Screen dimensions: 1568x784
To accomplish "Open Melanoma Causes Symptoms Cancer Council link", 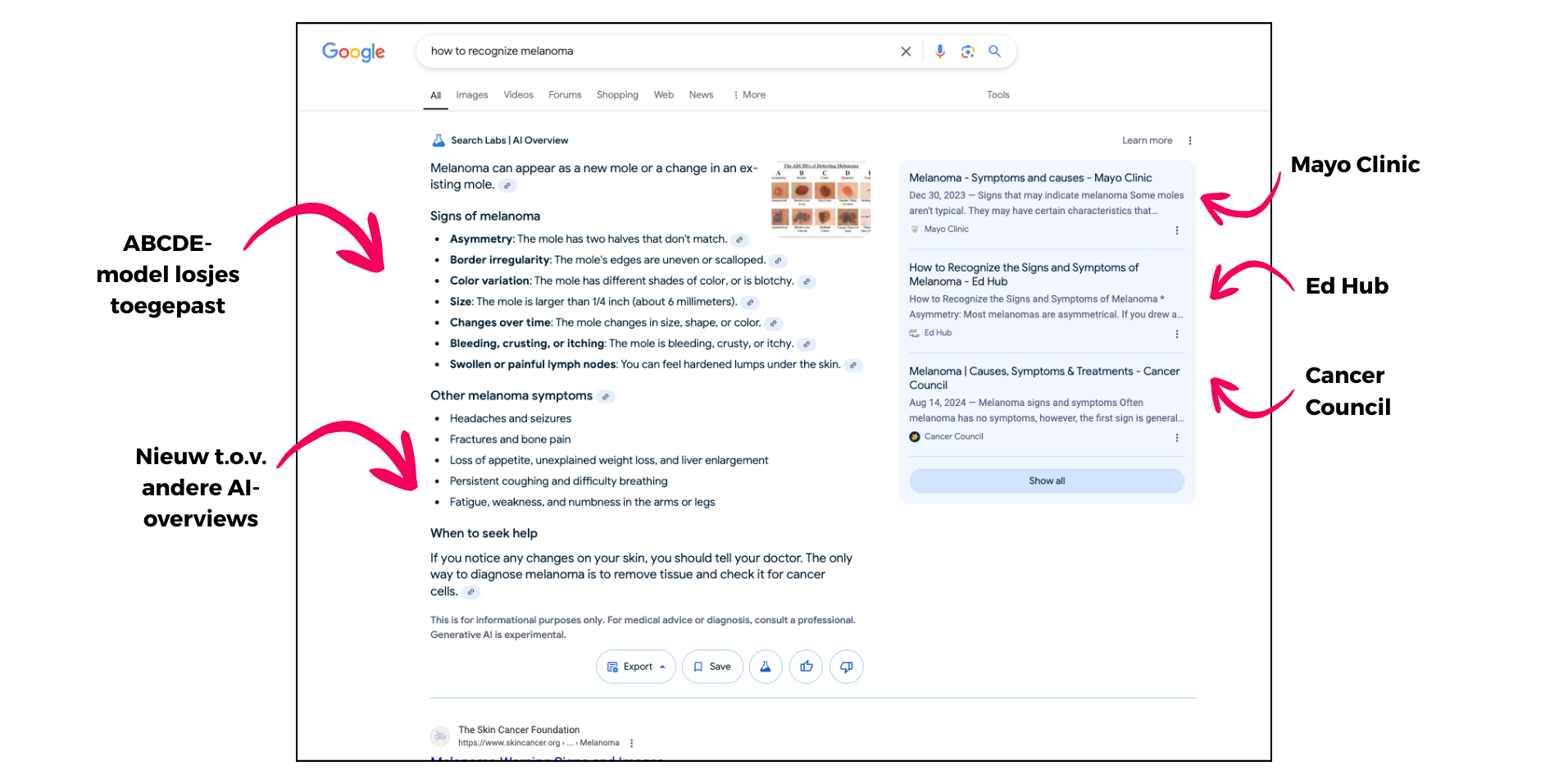I will [1044, 378].
